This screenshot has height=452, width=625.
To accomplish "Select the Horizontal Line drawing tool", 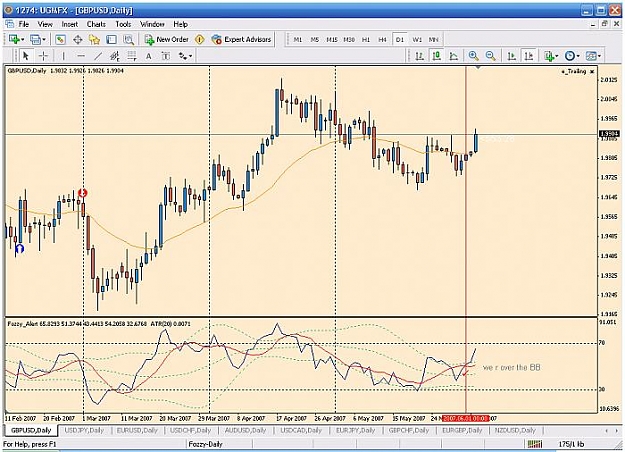I will coord(81,56).
